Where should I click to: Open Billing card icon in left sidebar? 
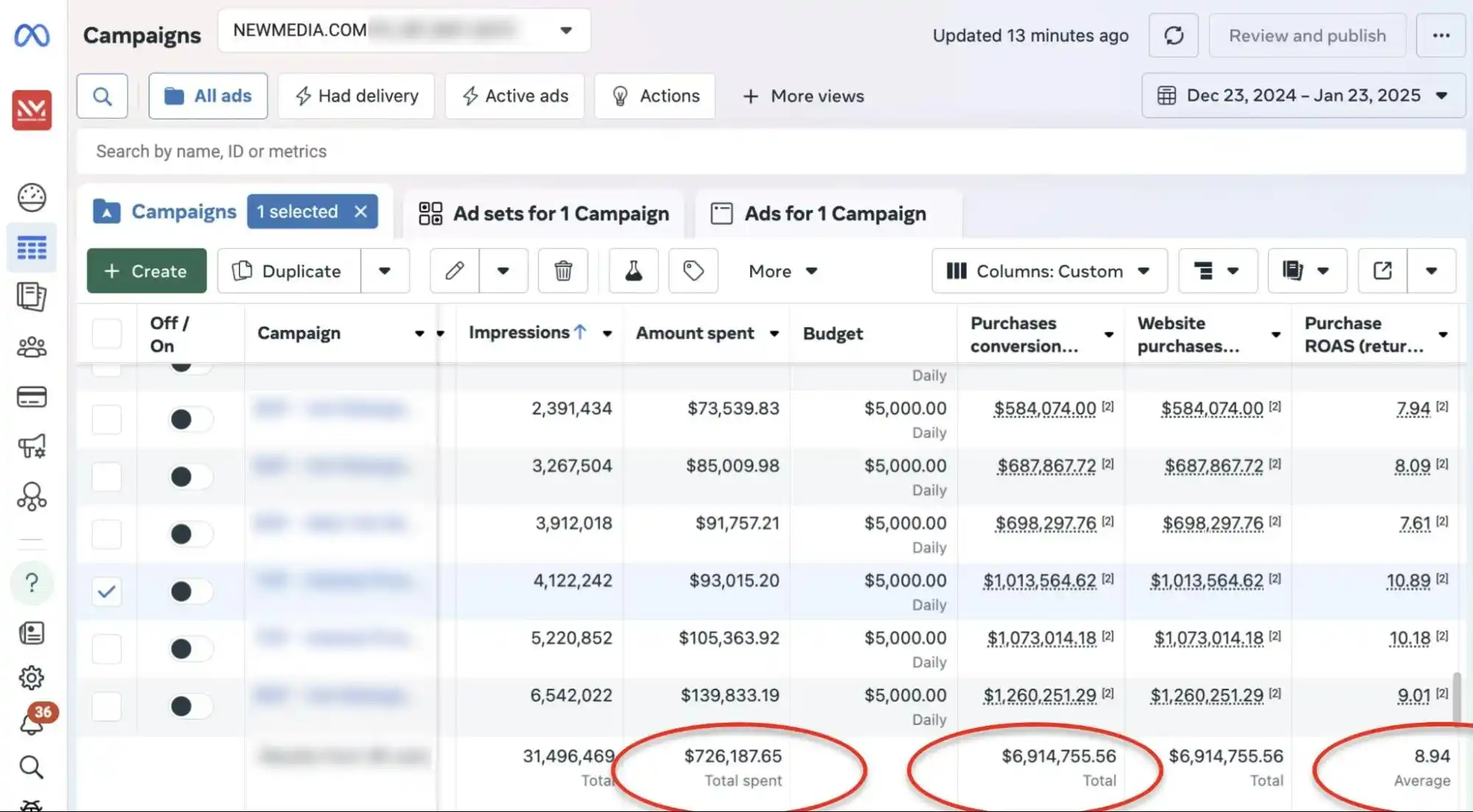(32, 396)
